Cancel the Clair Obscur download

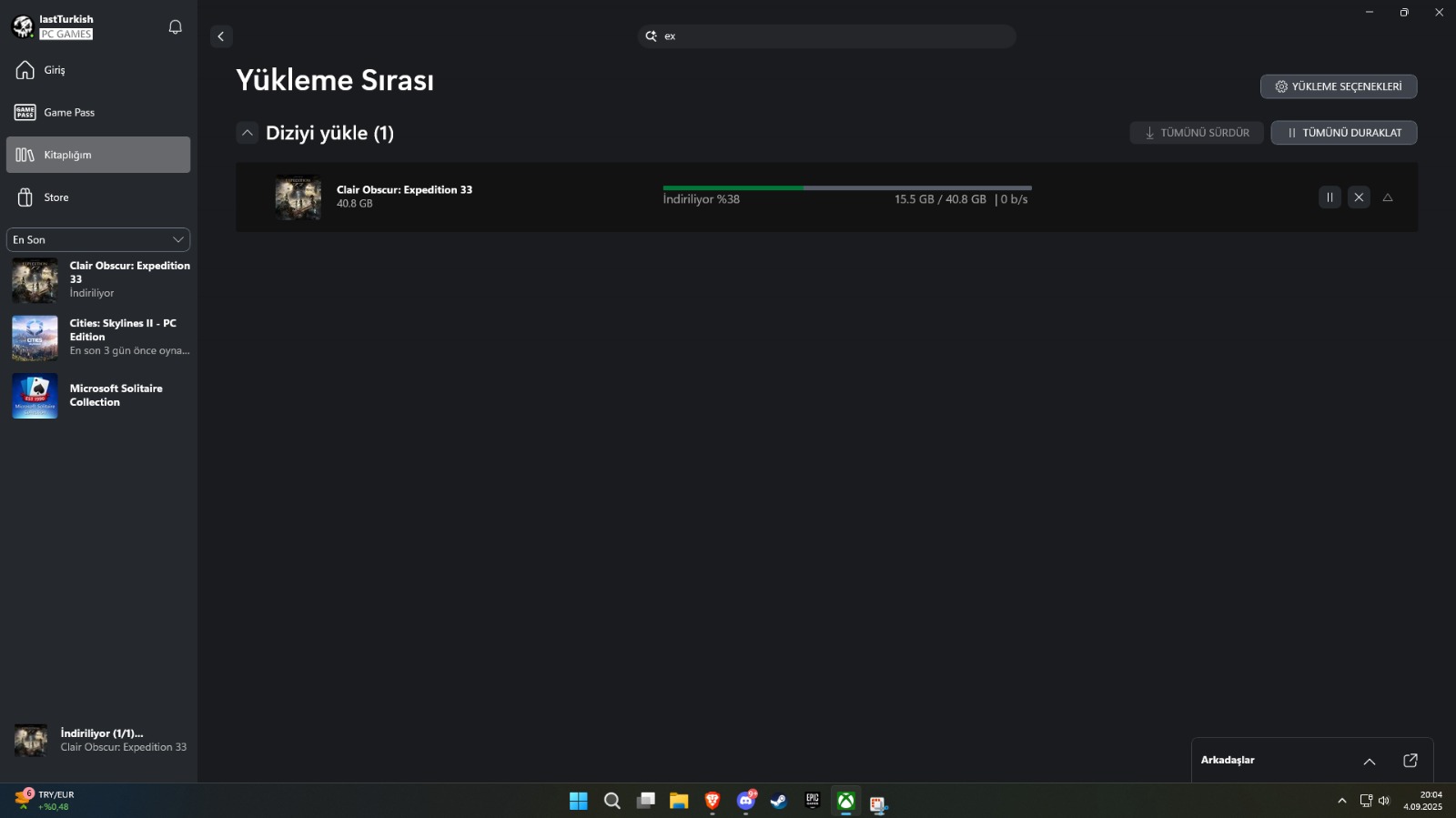click(x=1359, y=197)
